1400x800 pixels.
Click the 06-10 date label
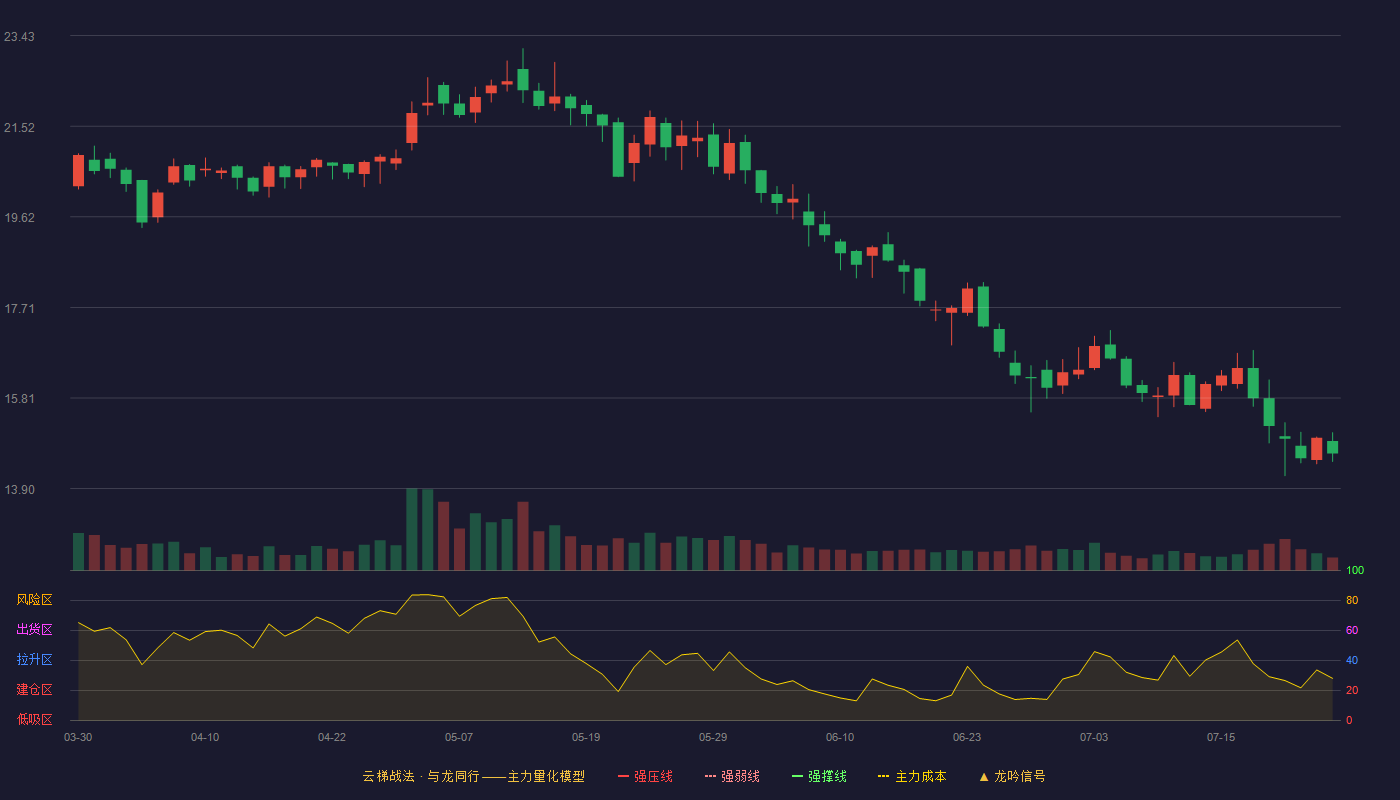tap(840, 737)
